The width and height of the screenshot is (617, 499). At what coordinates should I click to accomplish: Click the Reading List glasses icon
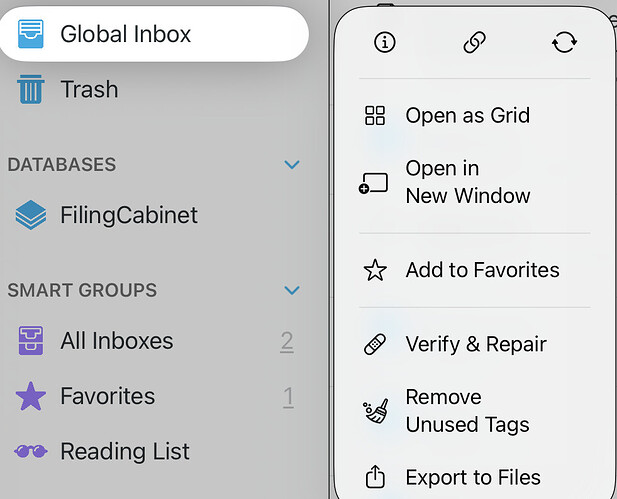click(31, 451)
